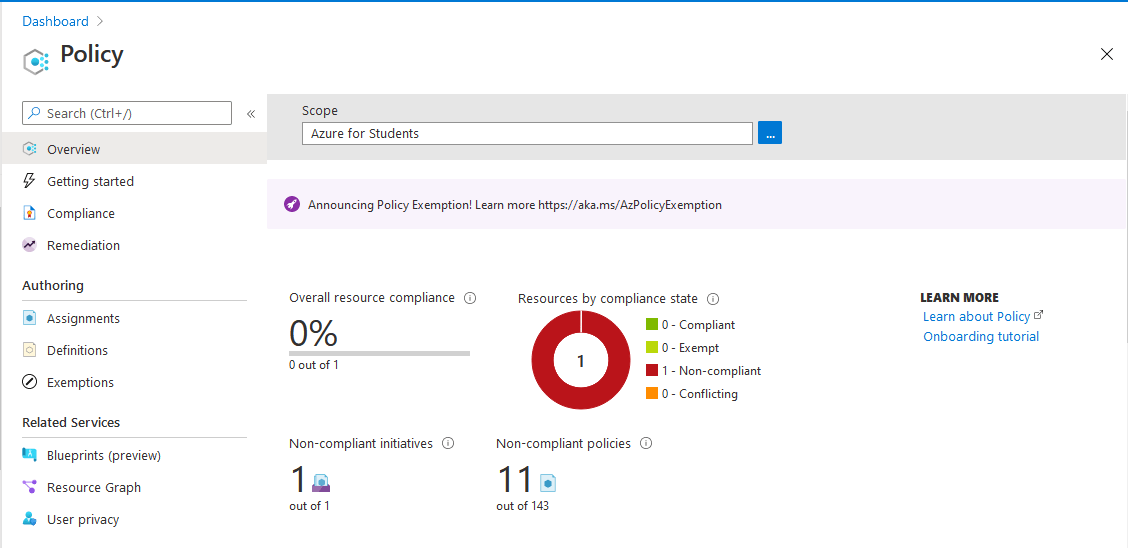Click the Getting started lightning icon
Viewport: 1128px width, 548px height.
29,181
